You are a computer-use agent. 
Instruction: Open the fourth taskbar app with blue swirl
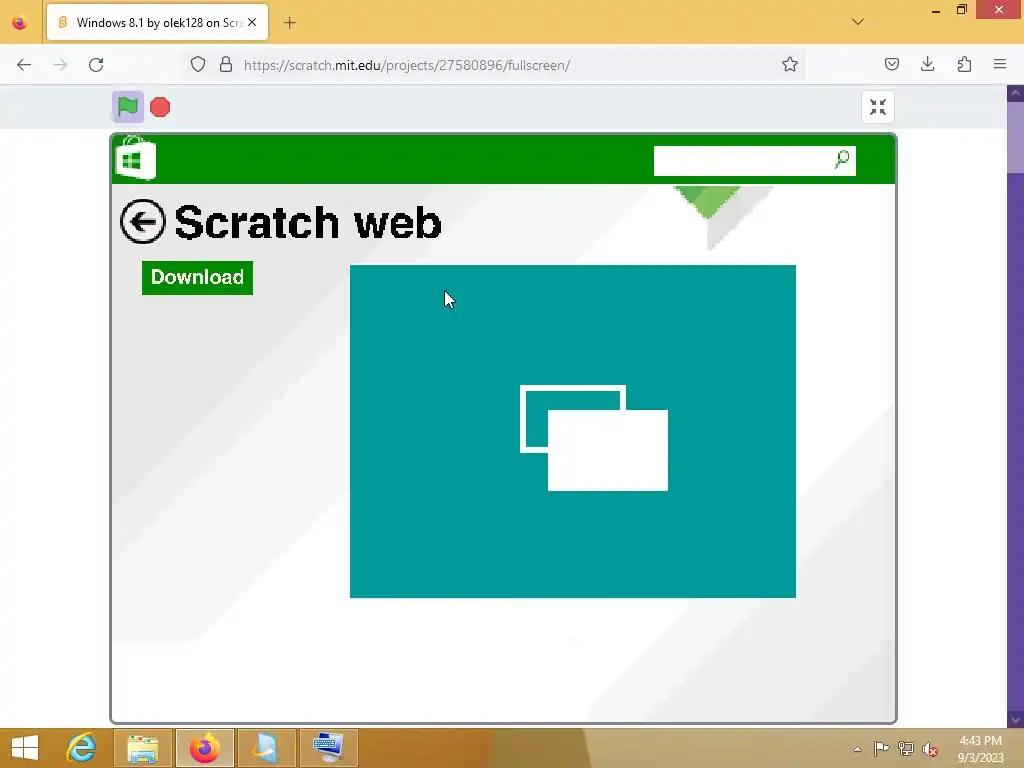(266, 748)
